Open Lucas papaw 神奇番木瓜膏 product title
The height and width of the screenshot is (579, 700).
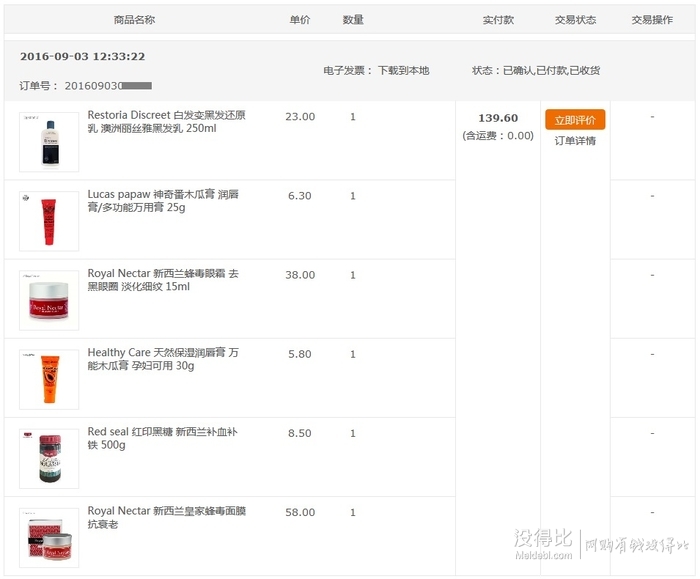coord(163,200)
